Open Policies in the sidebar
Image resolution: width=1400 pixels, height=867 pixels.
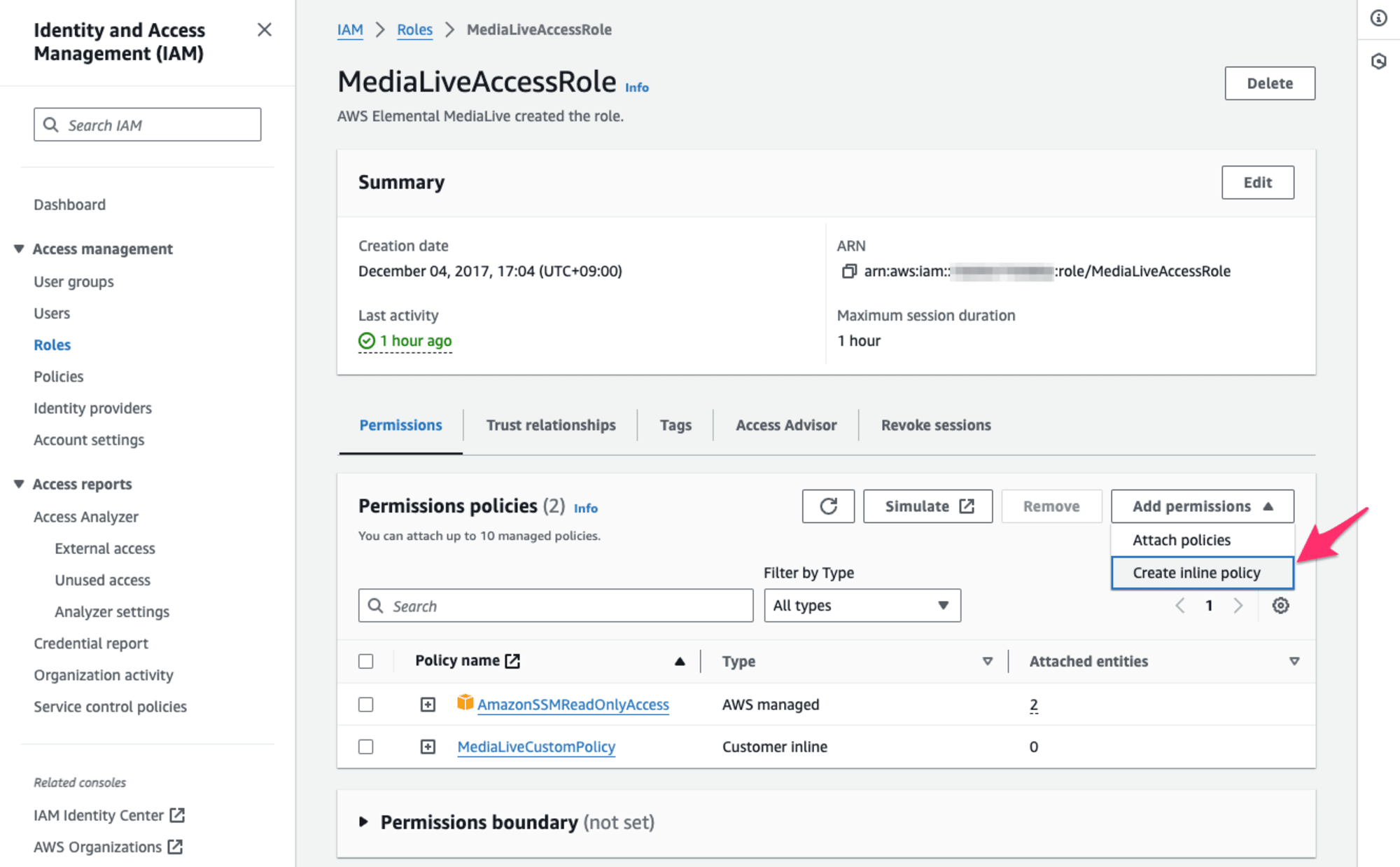click(58, 376)
